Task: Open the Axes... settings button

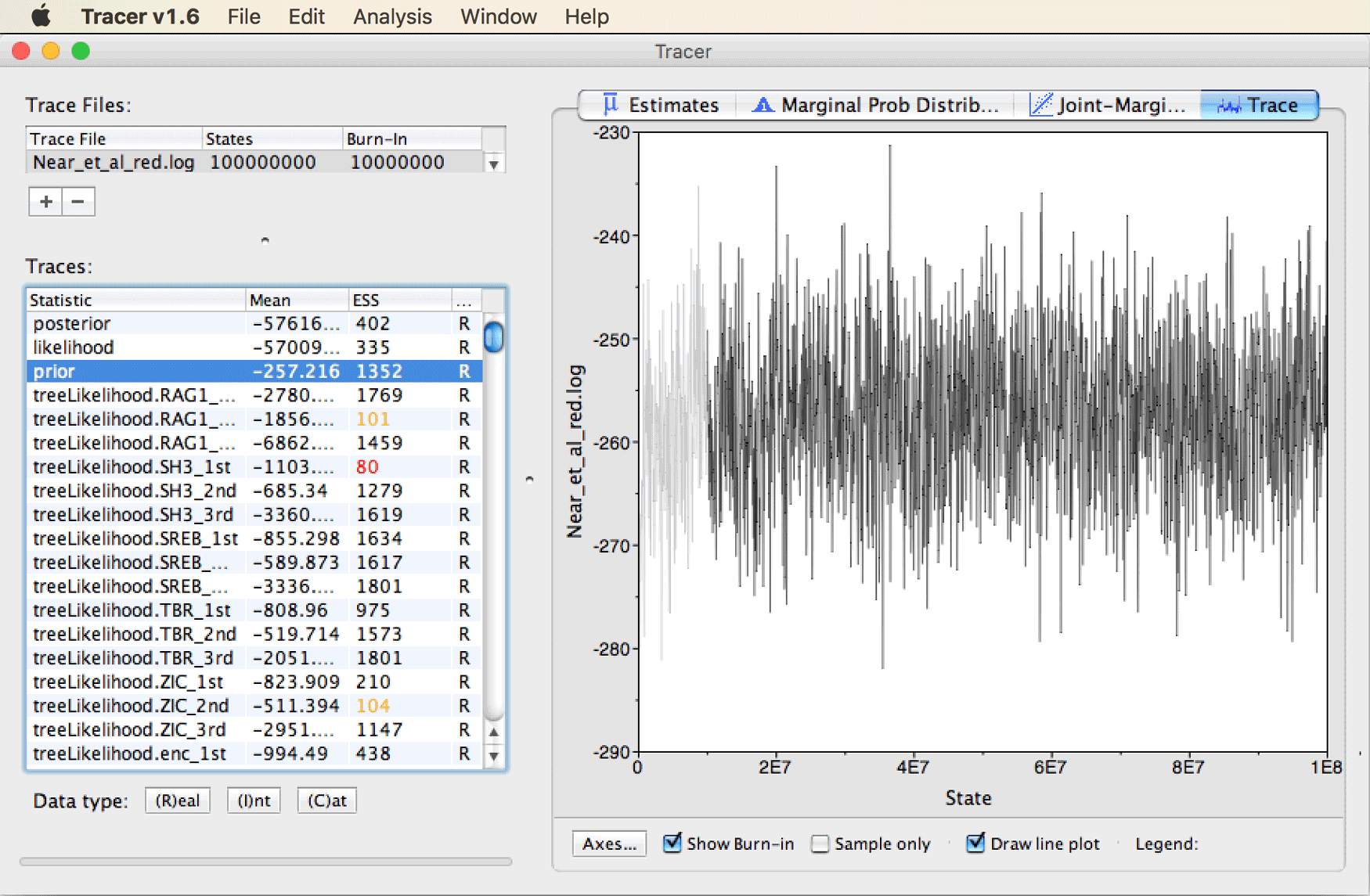Action: point(609,844)
